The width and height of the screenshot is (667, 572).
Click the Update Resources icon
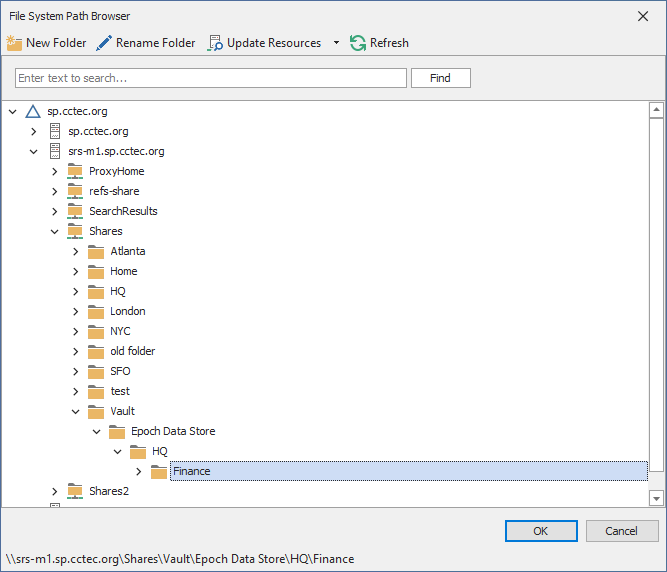click(215, 43)
